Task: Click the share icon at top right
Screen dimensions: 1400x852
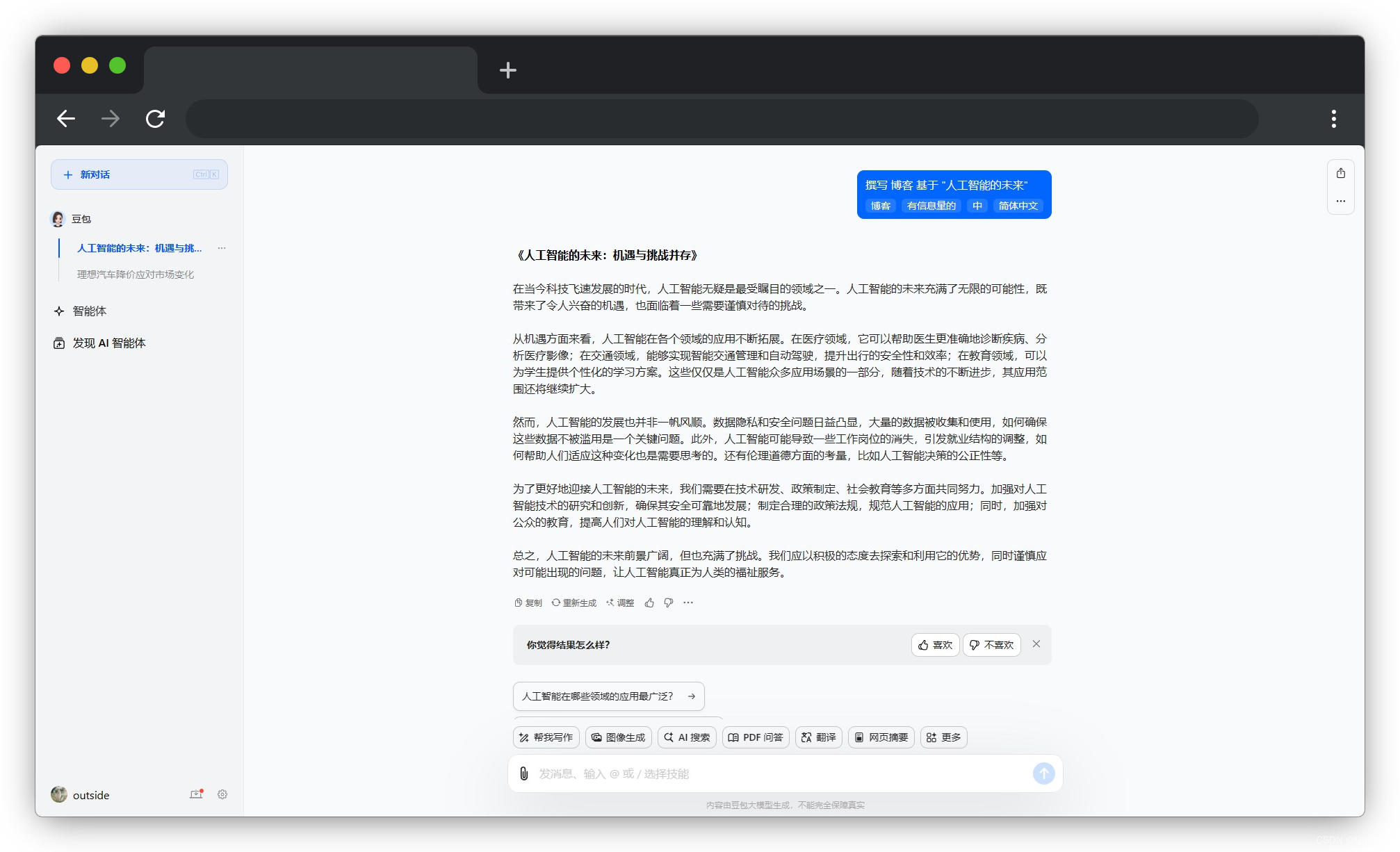Action: click(x=1340, y=174)
